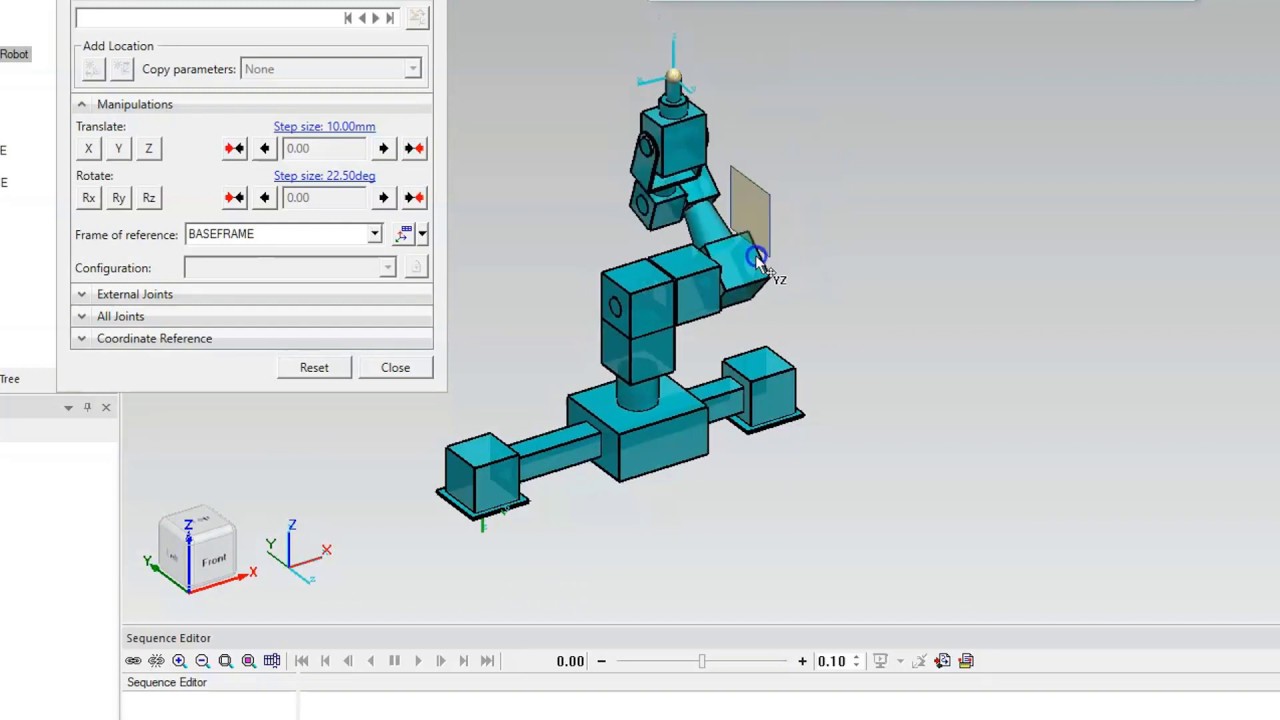The height and width of the screenshot is (720, 1280).
Task: Click rotate step-forward right arrow
Action: pos(383,198)
